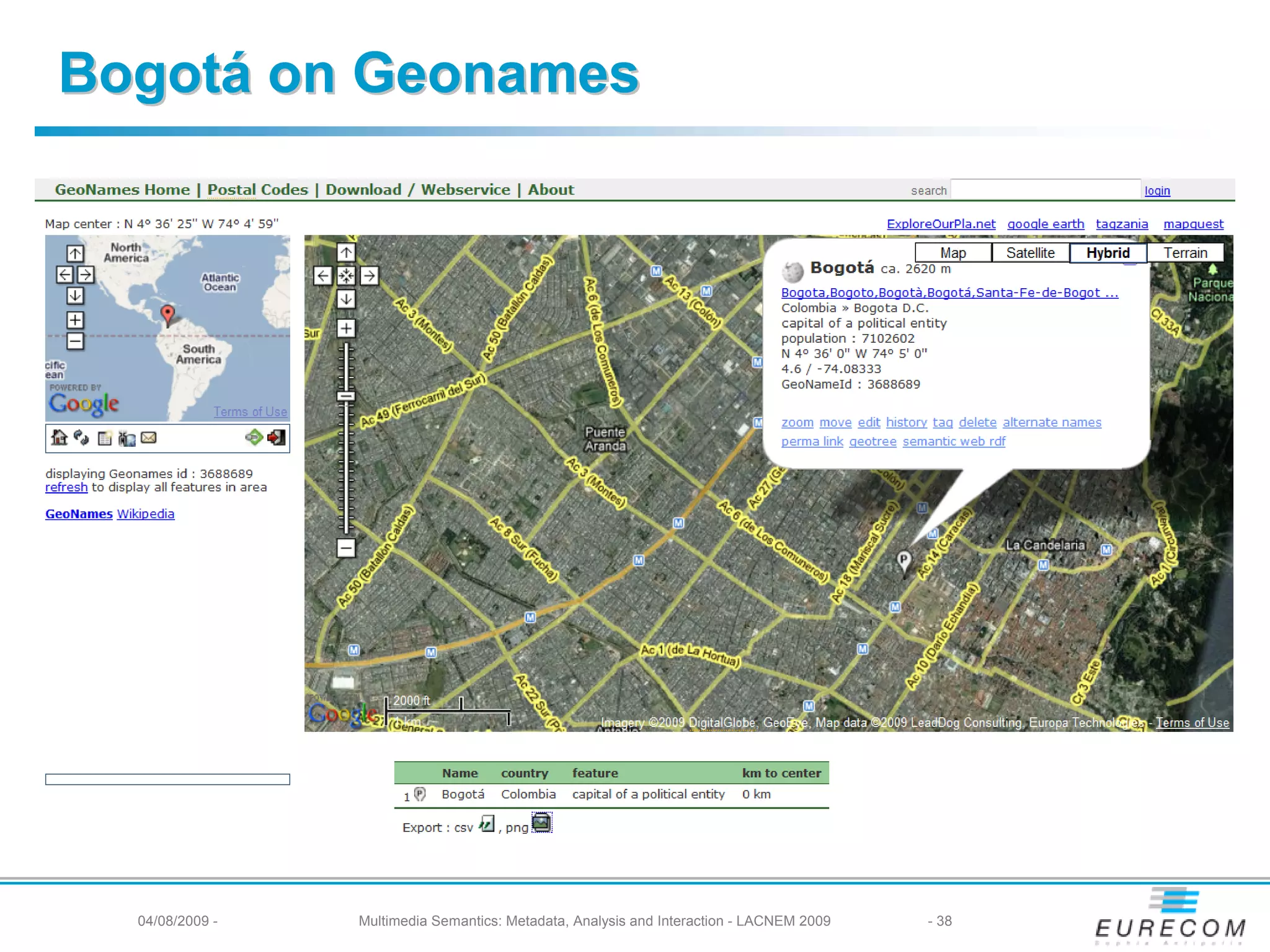Click the home icon under the mini map

[59, 438]
